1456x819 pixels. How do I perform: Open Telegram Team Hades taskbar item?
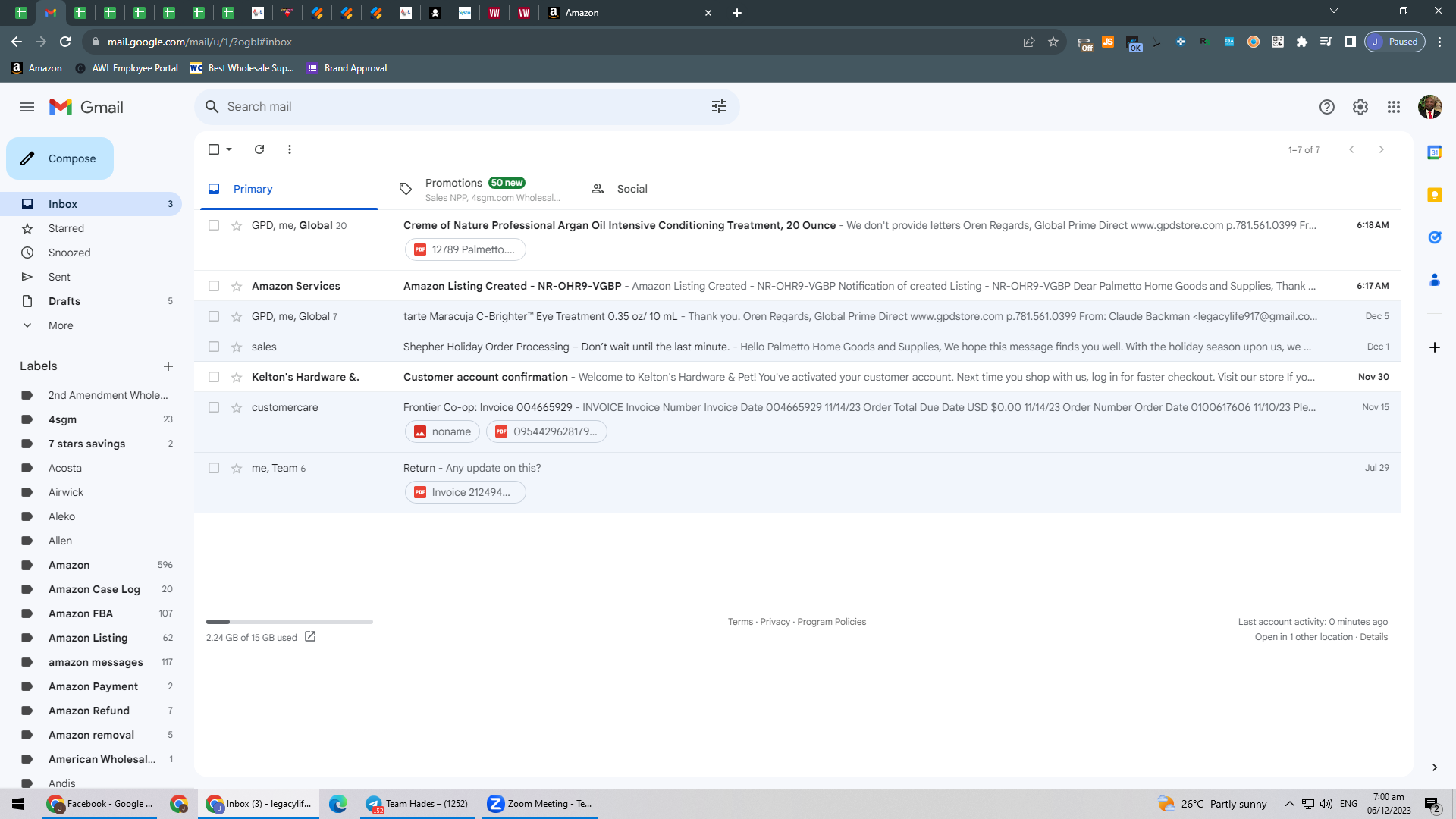click(418, 804)
